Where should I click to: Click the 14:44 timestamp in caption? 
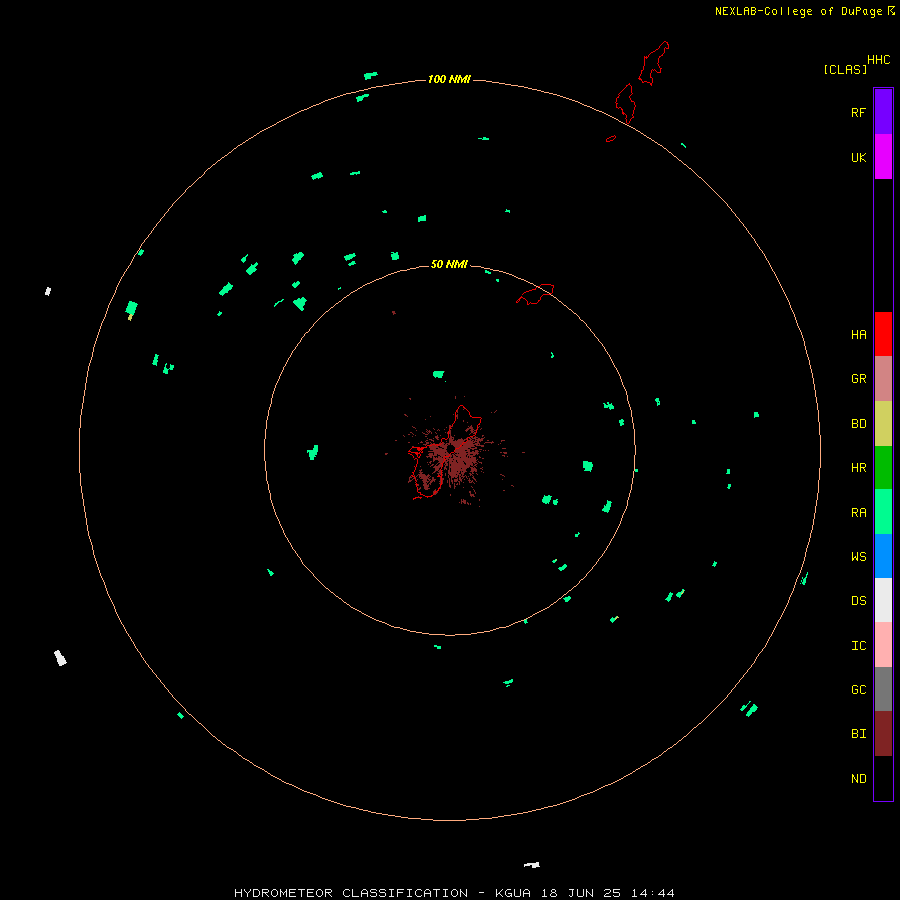pos(653,893)
